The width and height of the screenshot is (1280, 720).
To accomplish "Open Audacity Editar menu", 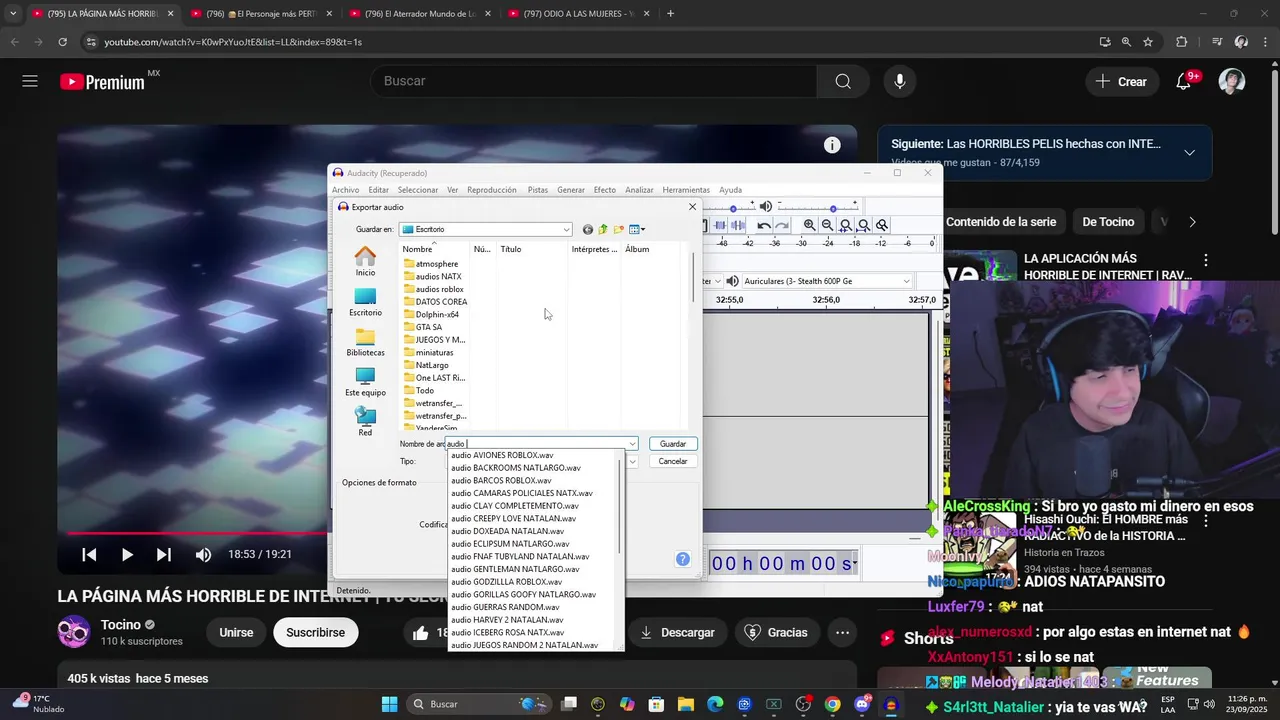I will click(x=378, y=190).
